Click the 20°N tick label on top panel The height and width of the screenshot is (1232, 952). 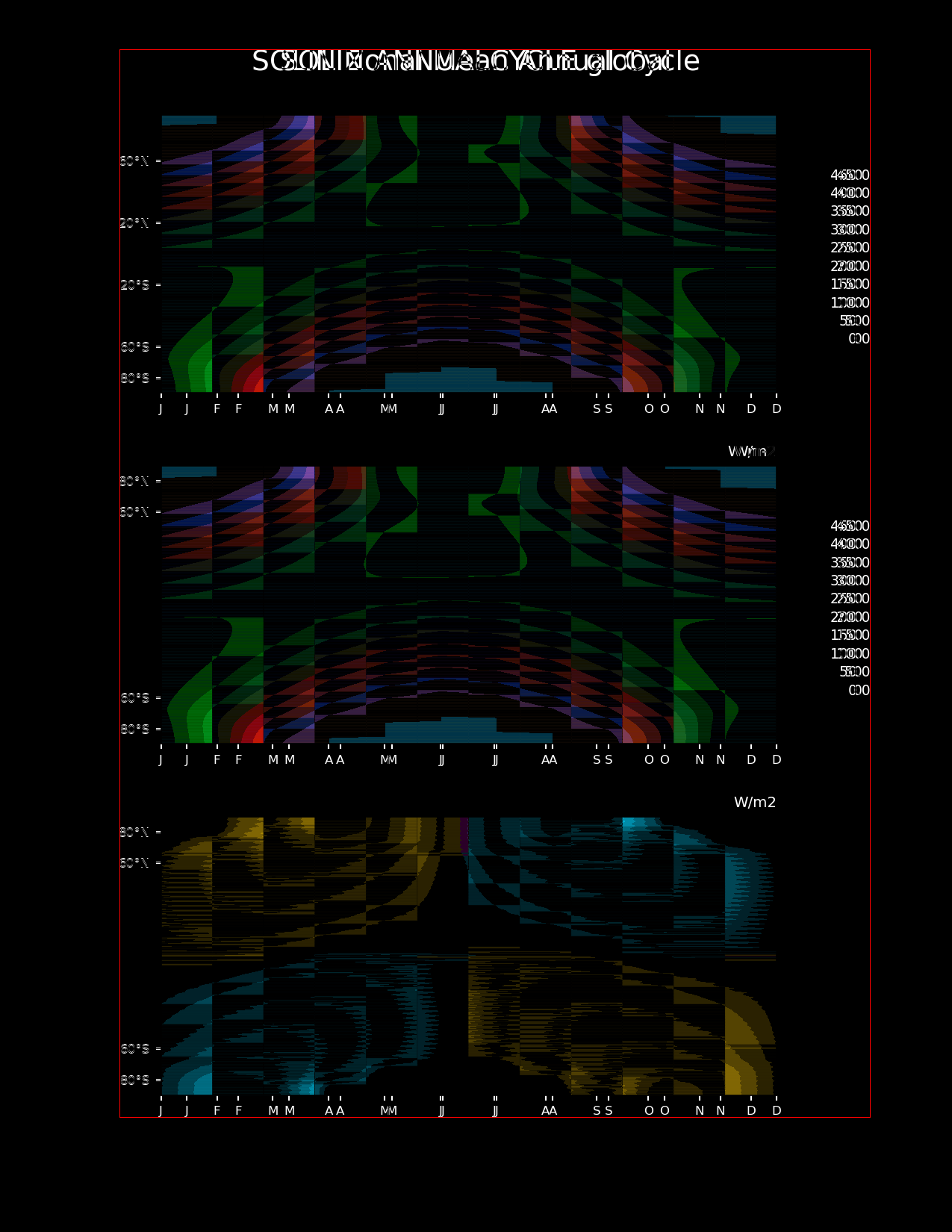point(134,223)
